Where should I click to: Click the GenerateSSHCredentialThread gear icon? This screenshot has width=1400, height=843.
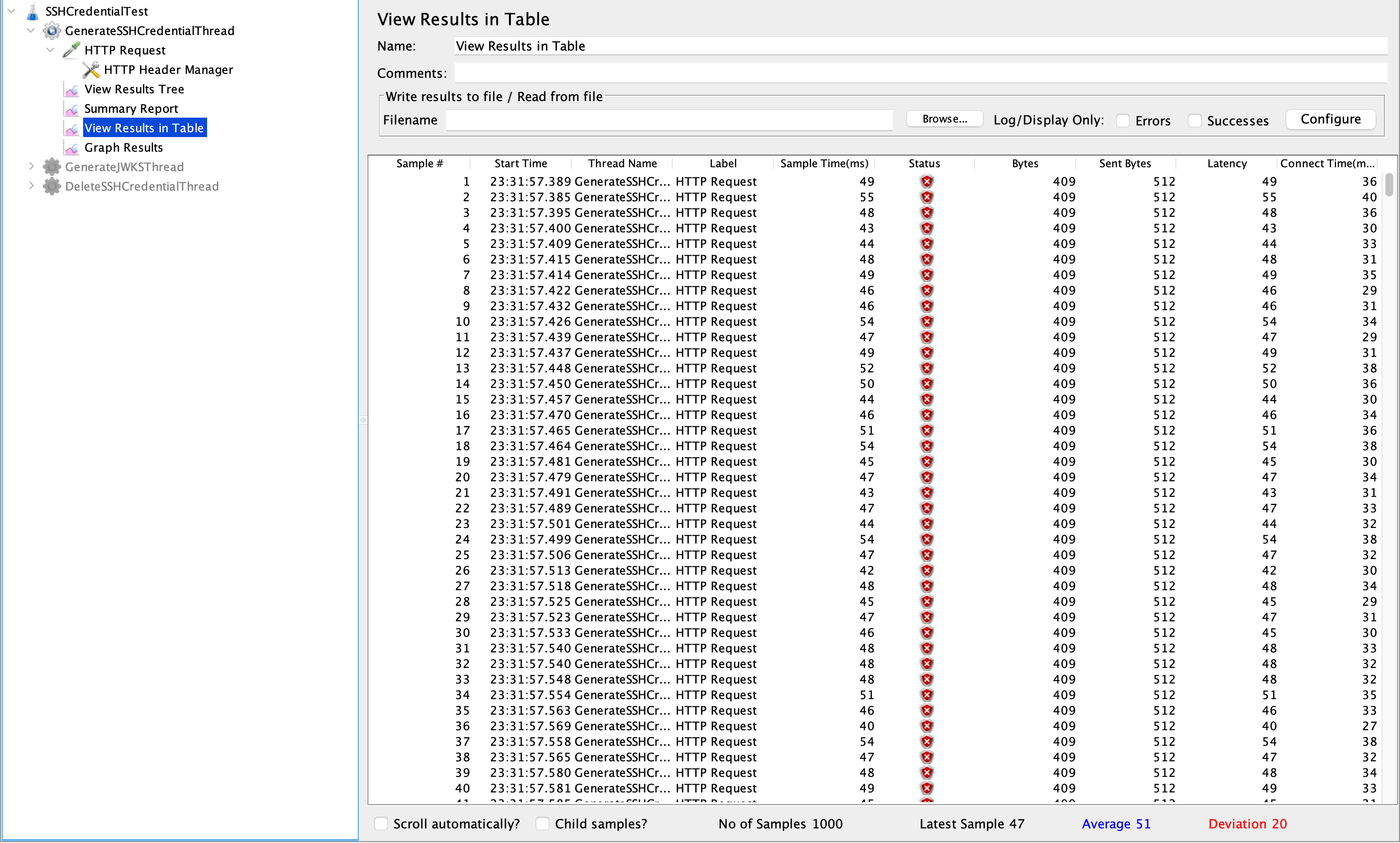click(x=52, y=31)
